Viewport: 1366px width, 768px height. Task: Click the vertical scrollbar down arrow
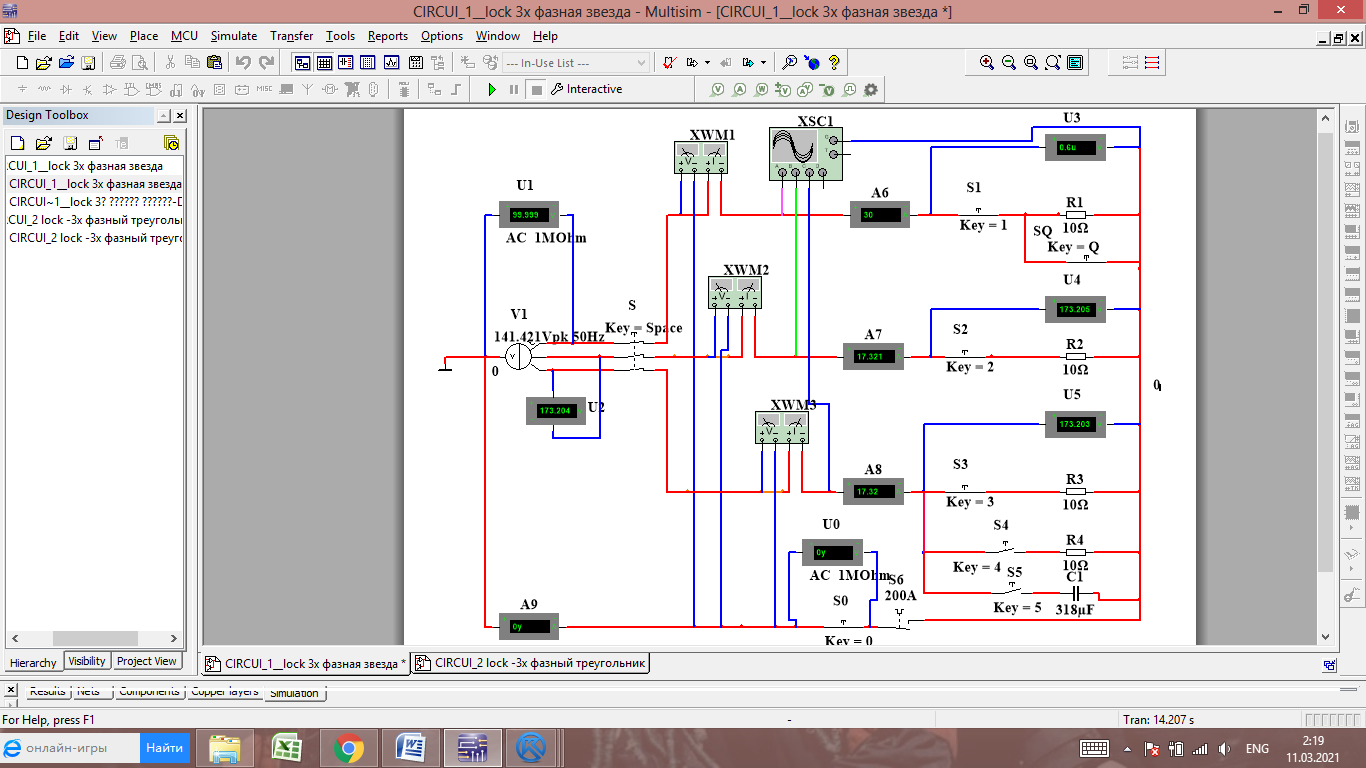1326,637
